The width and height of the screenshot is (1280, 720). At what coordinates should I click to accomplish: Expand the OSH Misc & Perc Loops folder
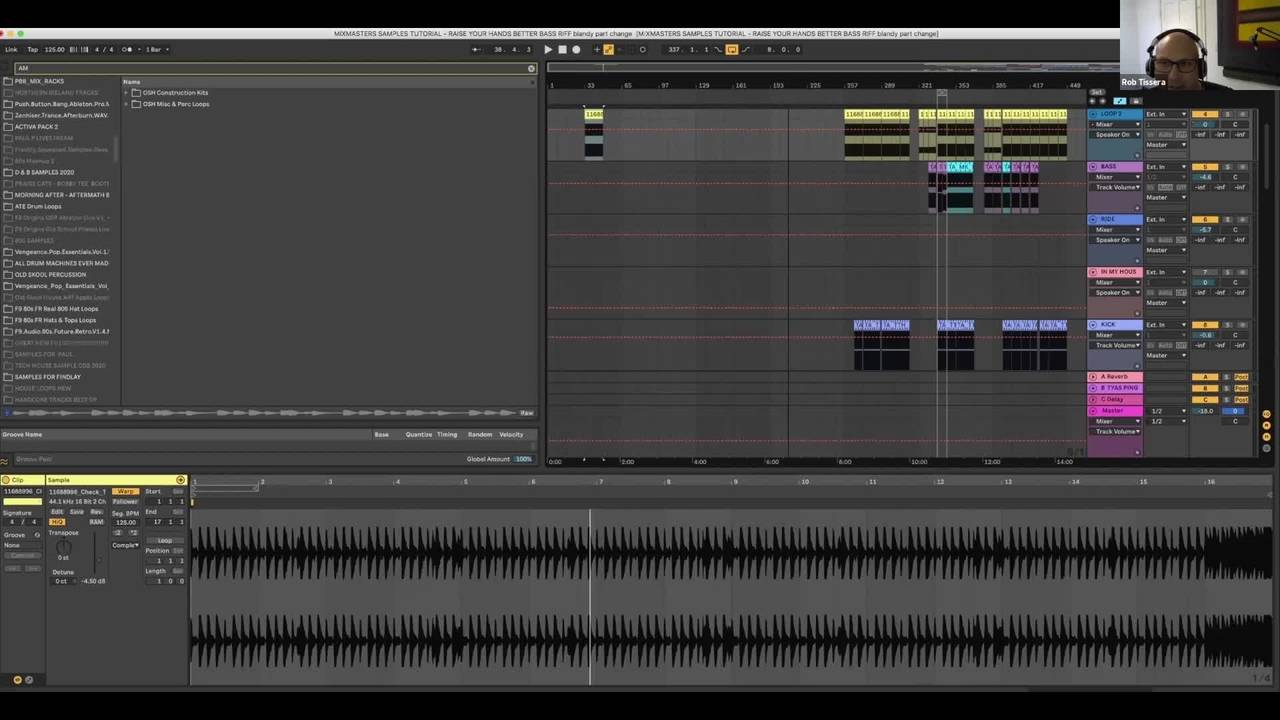[127, 104]
